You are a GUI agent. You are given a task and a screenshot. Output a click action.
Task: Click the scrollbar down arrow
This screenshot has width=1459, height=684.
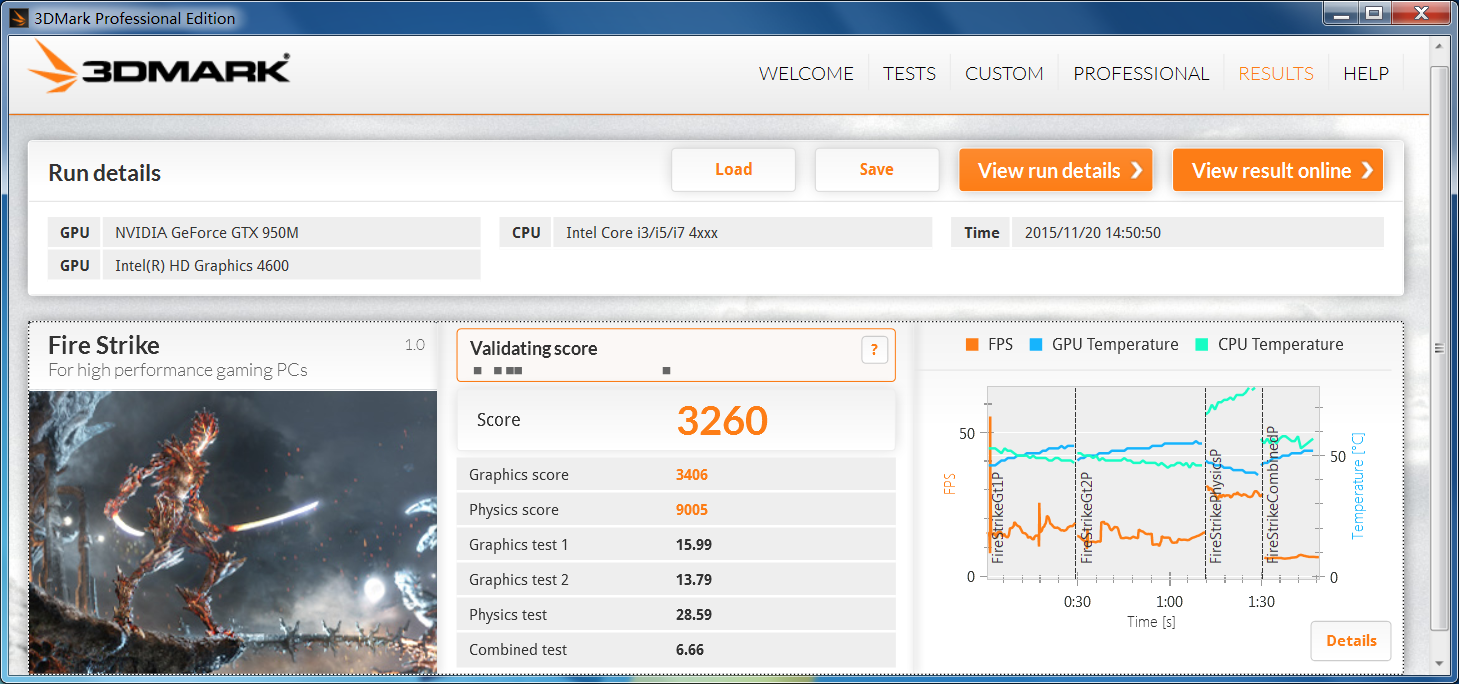1439,663
